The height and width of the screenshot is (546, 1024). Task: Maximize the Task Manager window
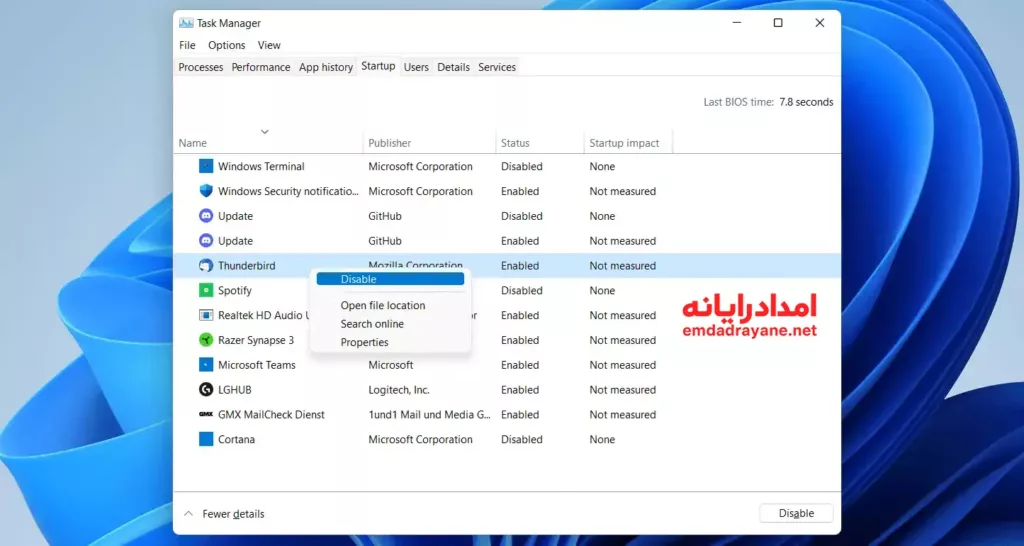pos(778,23)
